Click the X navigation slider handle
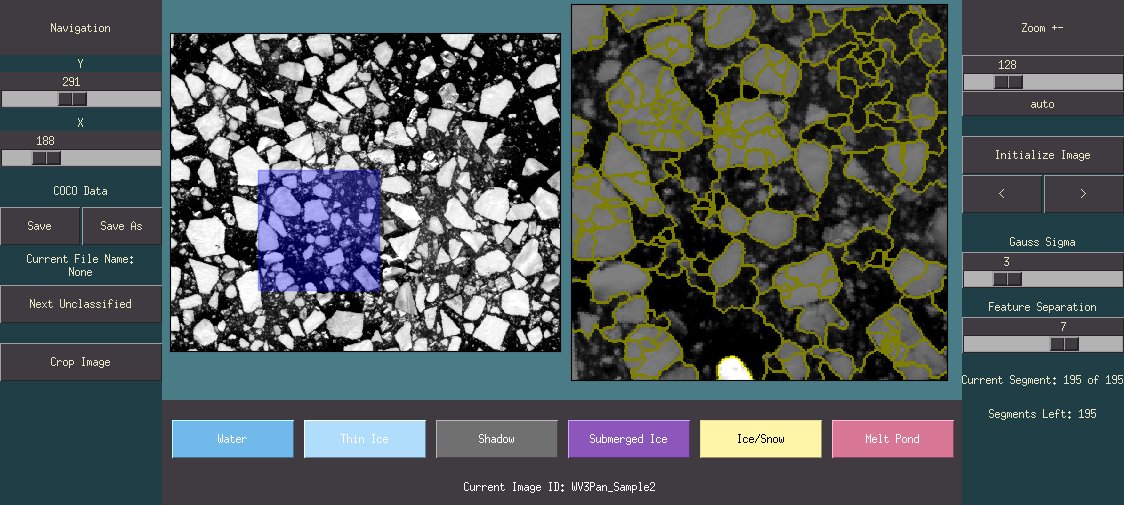This screenshot has width=1124, height=505. (47, 158)
